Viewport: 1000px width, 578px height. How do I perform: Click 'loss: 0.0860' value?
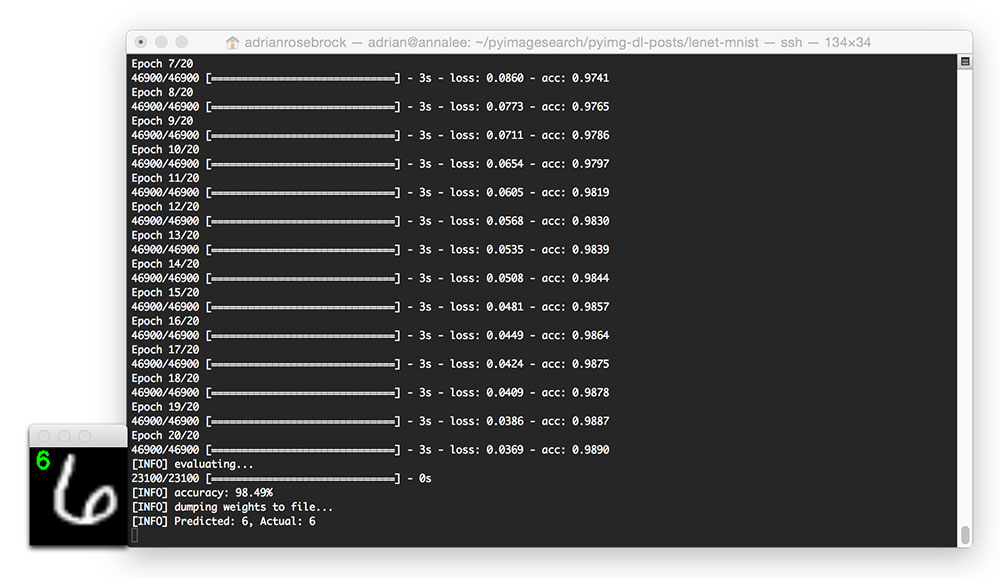pos(487,78)
